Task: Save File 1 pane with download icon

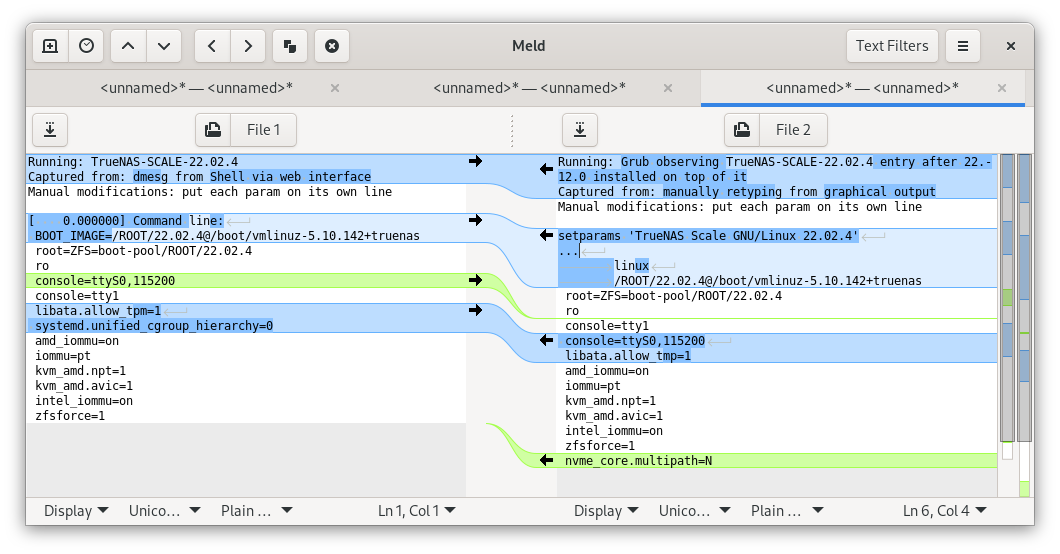Action: tap(50, 130)
